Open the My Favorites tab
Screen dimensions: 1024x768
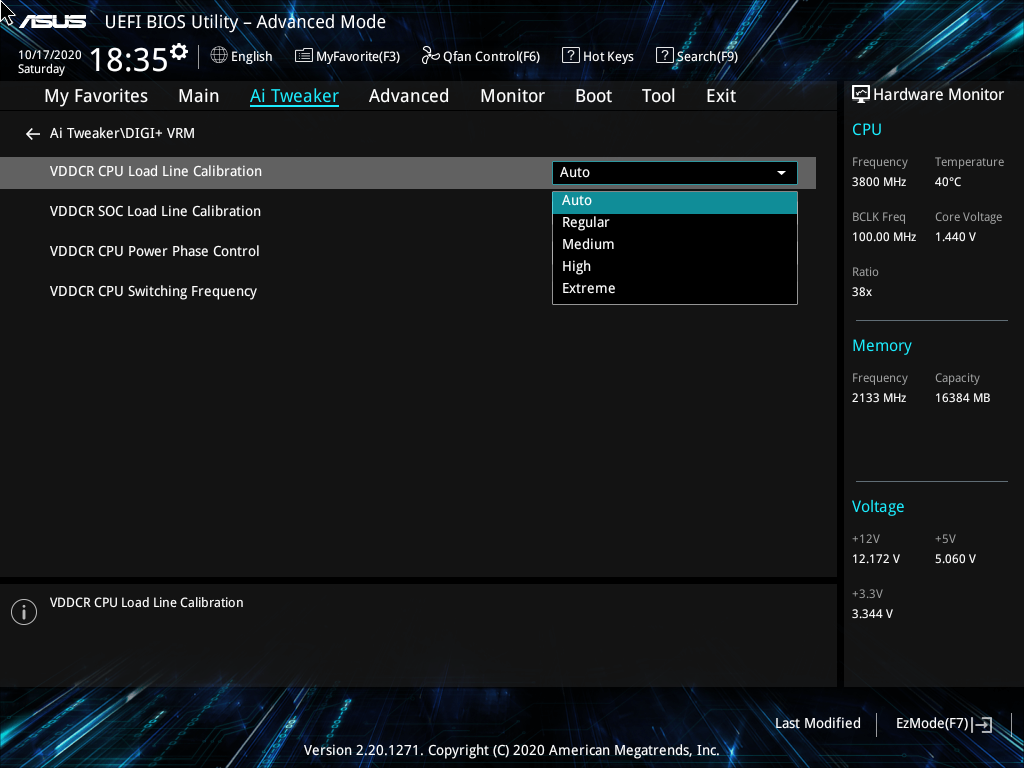click(96, 96)
